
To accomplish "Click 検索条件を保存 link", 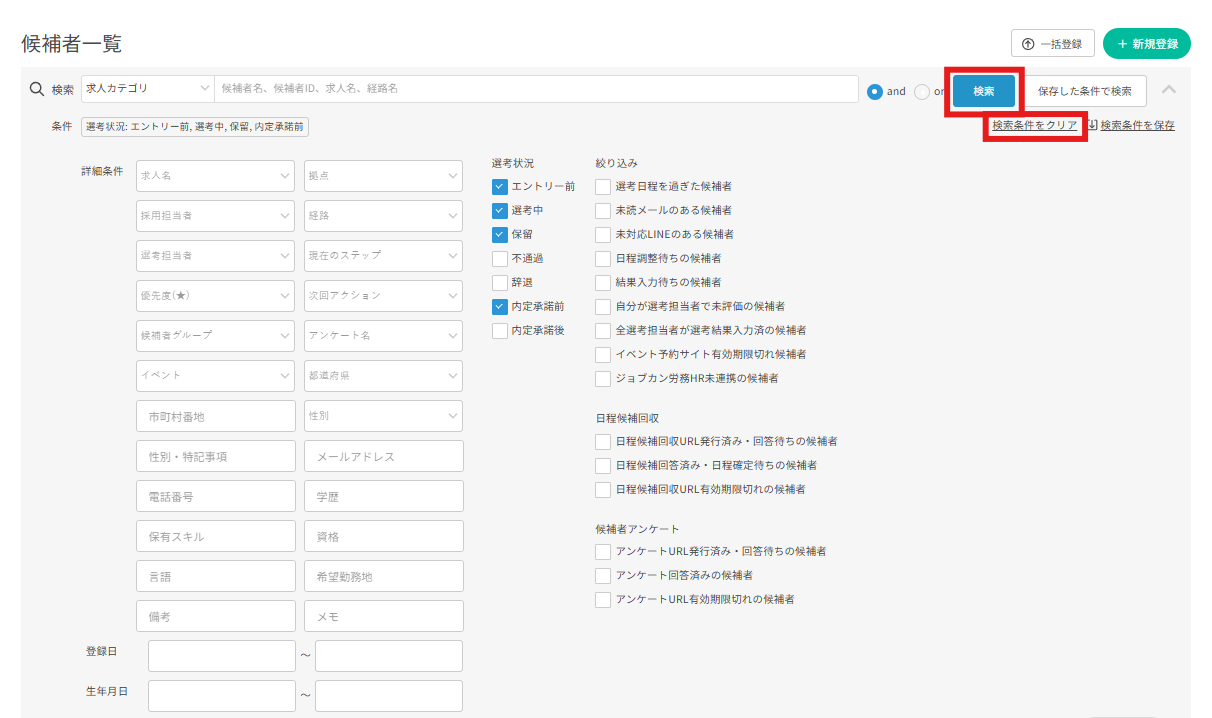I will (1137, 125).
